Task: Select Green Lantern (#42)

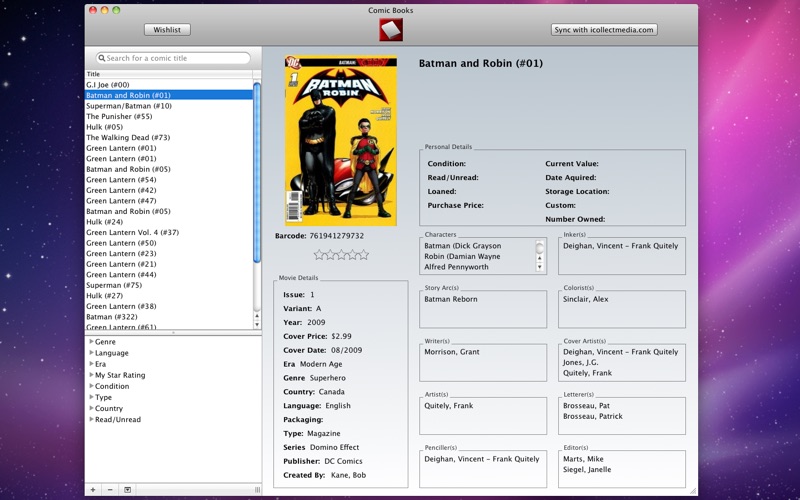Action: coord(169,190)
